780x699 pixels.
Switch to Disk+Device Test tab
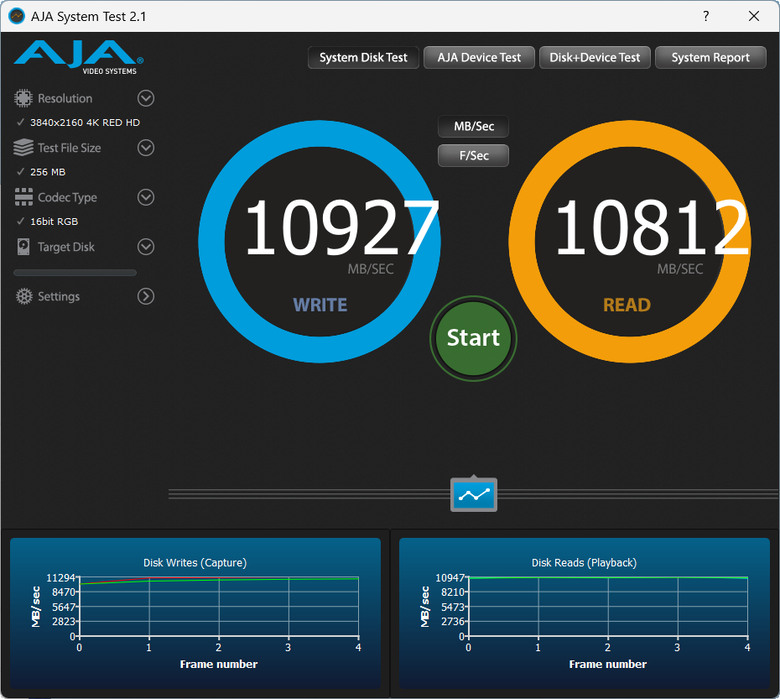click(x=594, y=58)
